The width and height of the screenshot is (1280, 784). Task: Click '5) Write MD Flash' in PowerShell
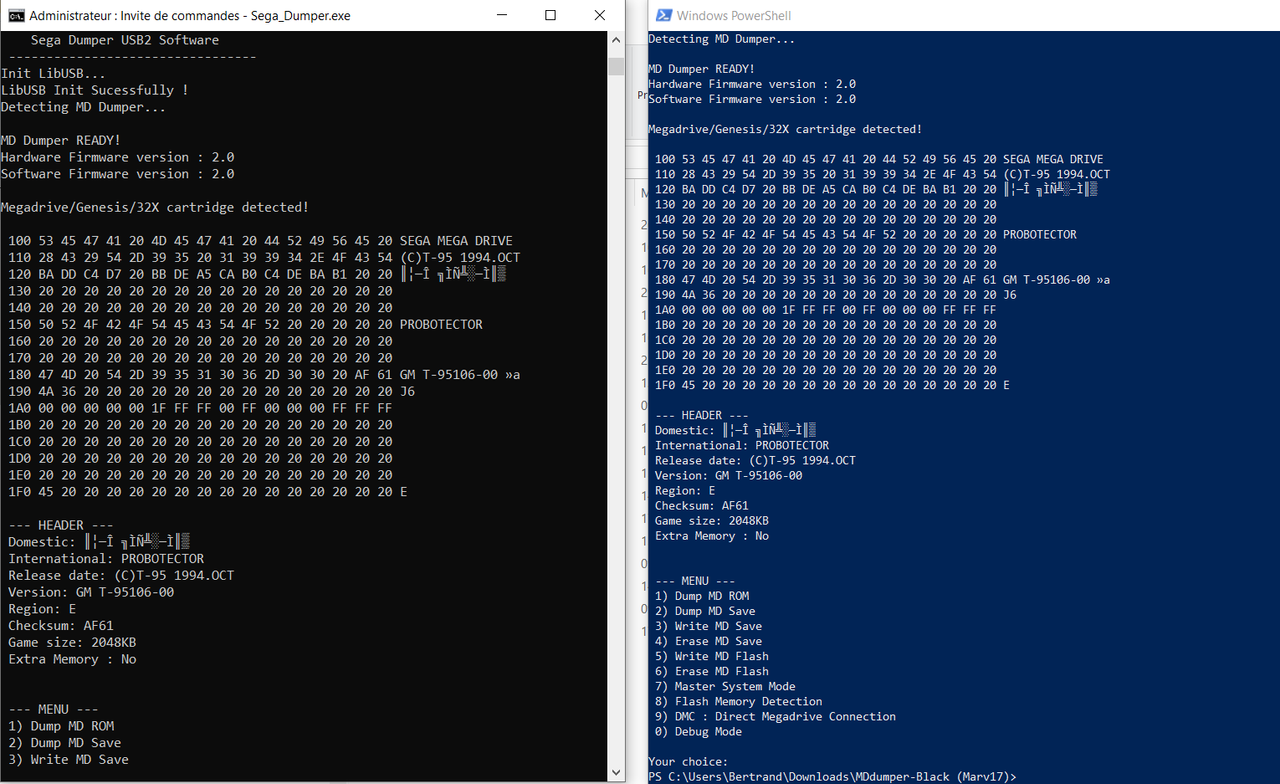[712, 656]
